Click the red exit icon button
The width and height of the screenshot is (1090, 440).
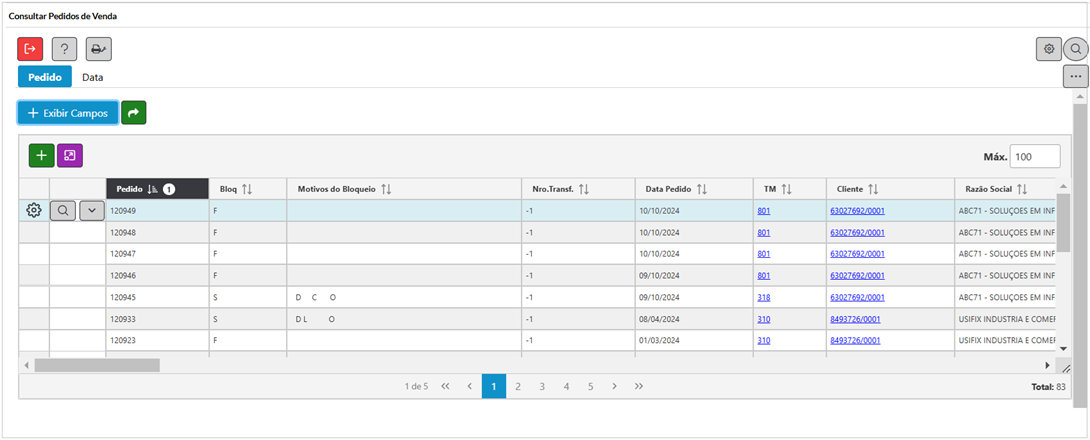[30, 48]
